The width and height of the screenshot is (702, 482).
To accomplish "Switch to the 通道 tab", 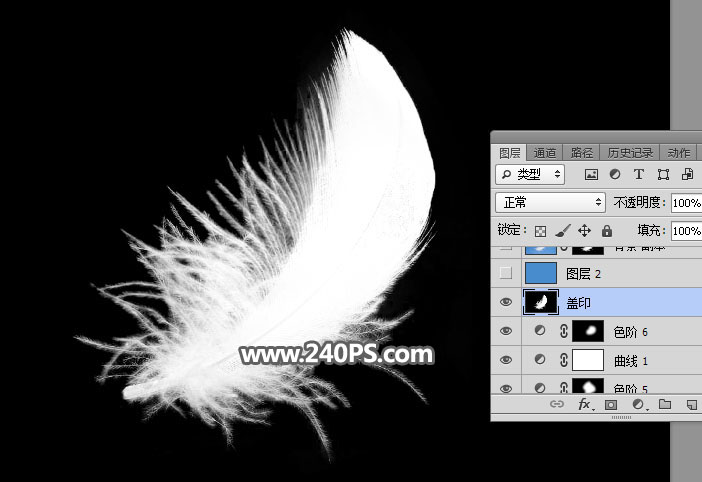I will [544, 153].
